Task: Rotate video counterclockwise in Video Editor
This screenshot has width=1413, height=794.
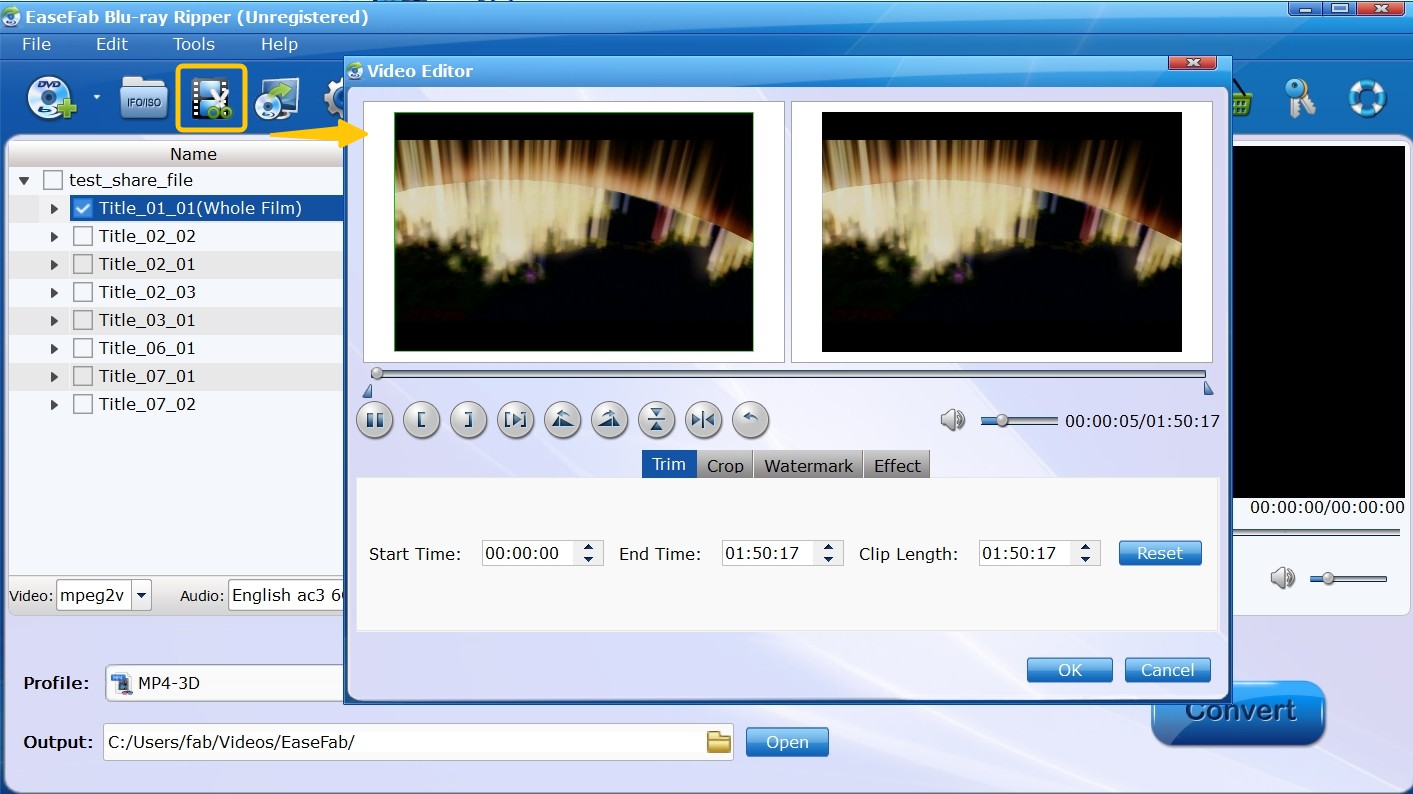Action: pos(563,420)
